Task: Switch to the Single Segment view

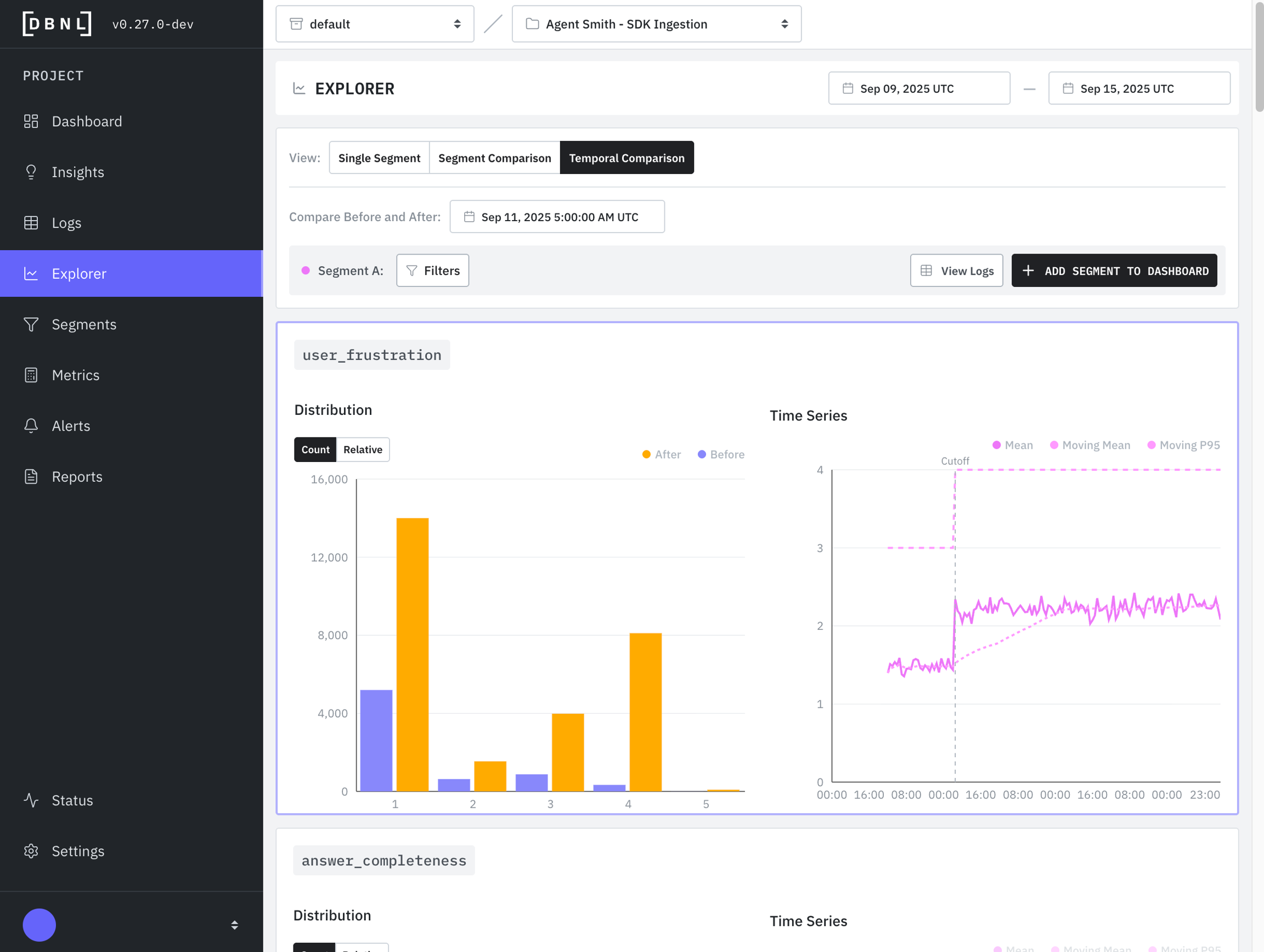Action: click(379, 157)
